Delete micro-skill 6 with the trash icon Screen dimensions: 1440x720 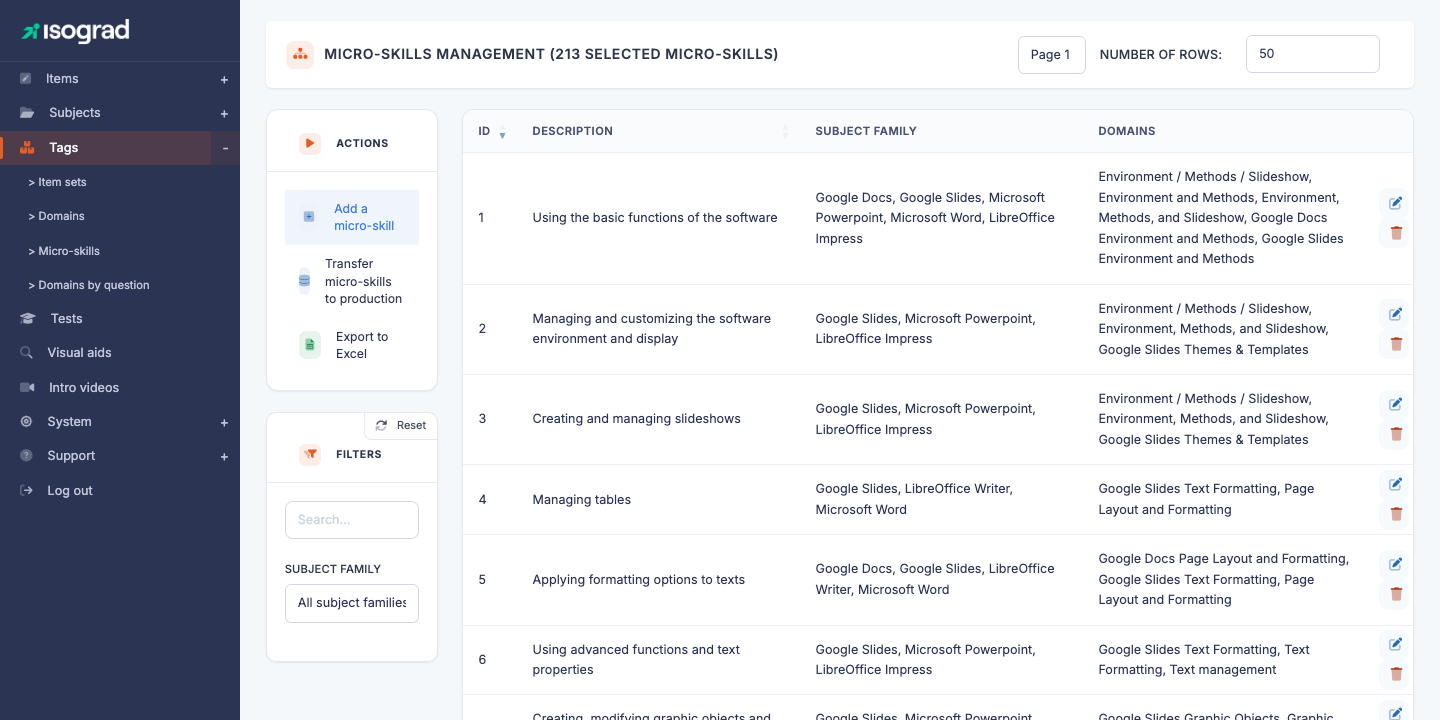click(1396, 674)
